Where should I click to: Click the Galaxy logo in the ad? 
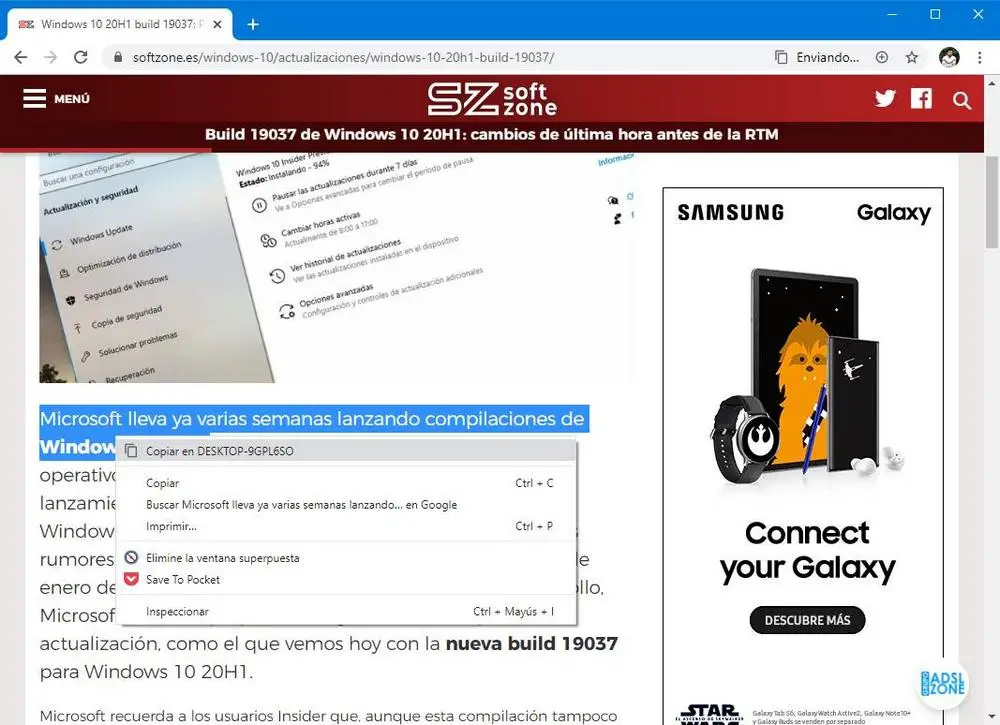893,213
